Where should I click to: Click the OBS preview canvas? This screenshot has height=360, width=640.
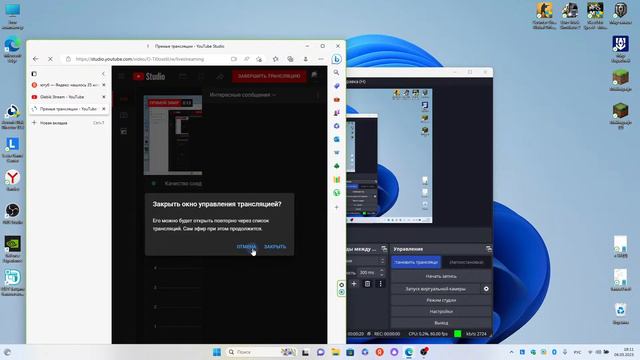tap(389, 156)
